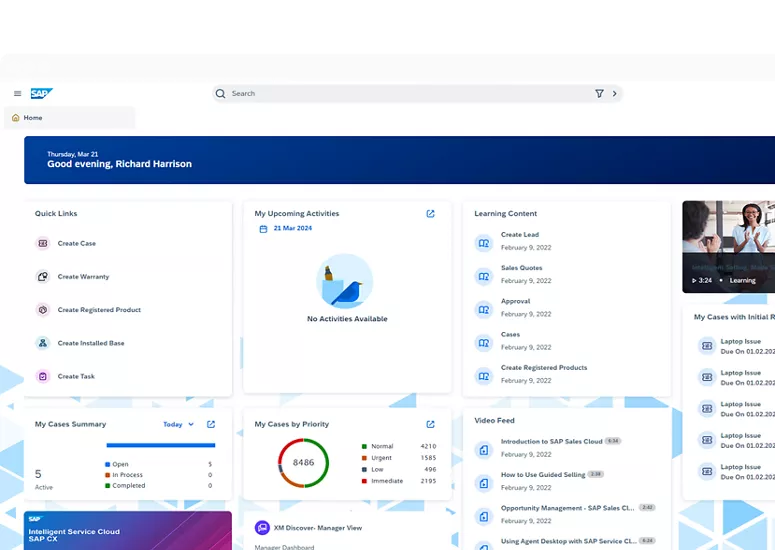
Task: Open My Upcoming Activities in new window
Action: (x=430, y=214)
